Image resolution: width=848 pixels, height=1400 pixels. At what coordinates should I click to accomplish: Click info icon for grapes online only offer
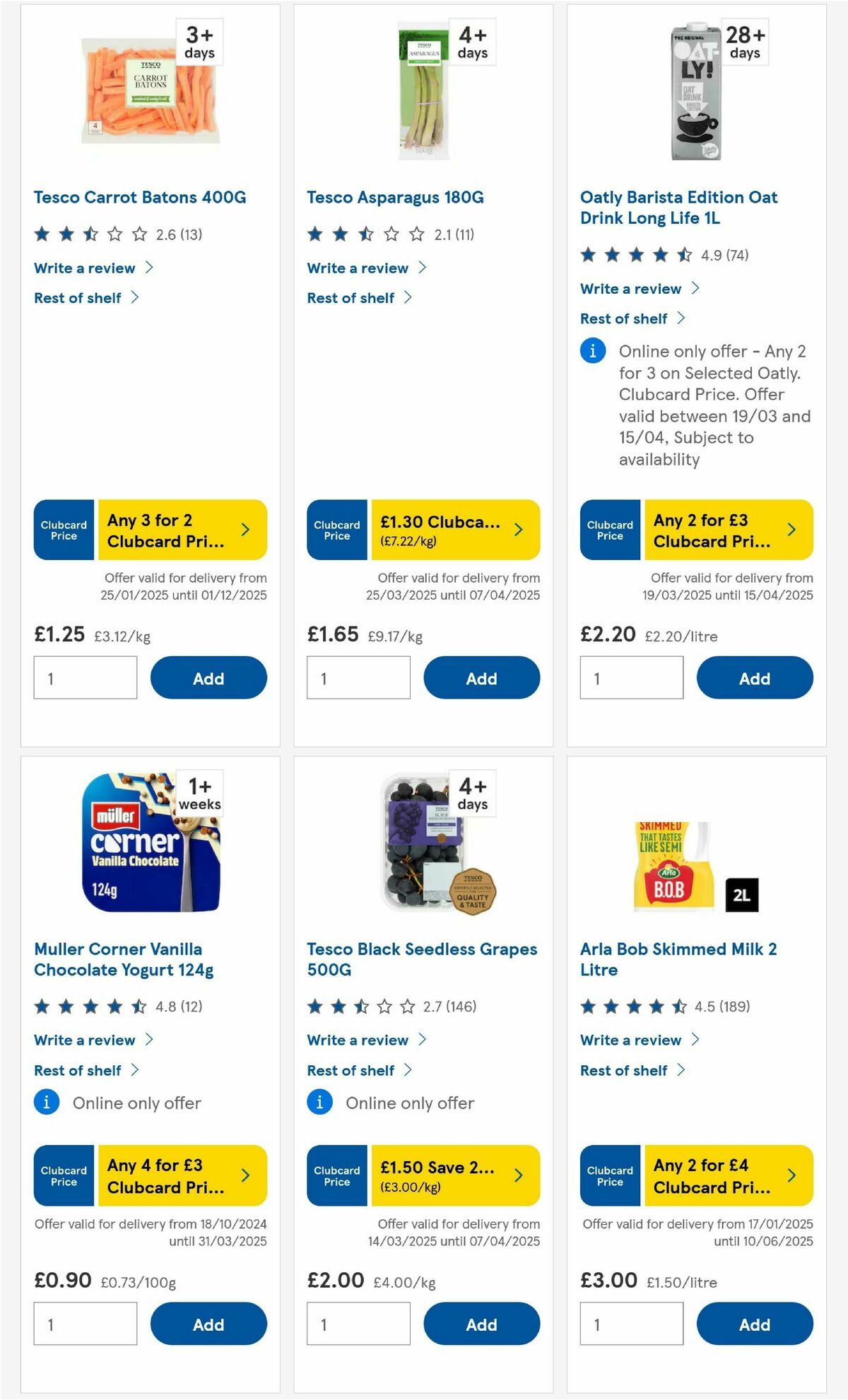point(319,1102)
